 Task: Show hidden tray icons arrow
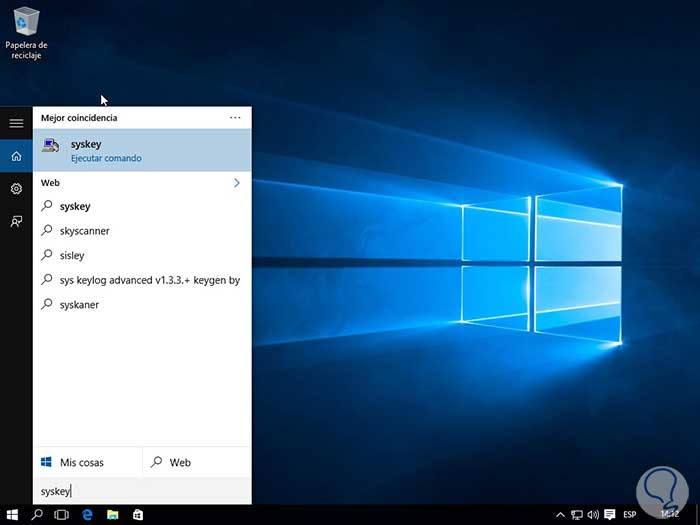(x=560, y=515)
